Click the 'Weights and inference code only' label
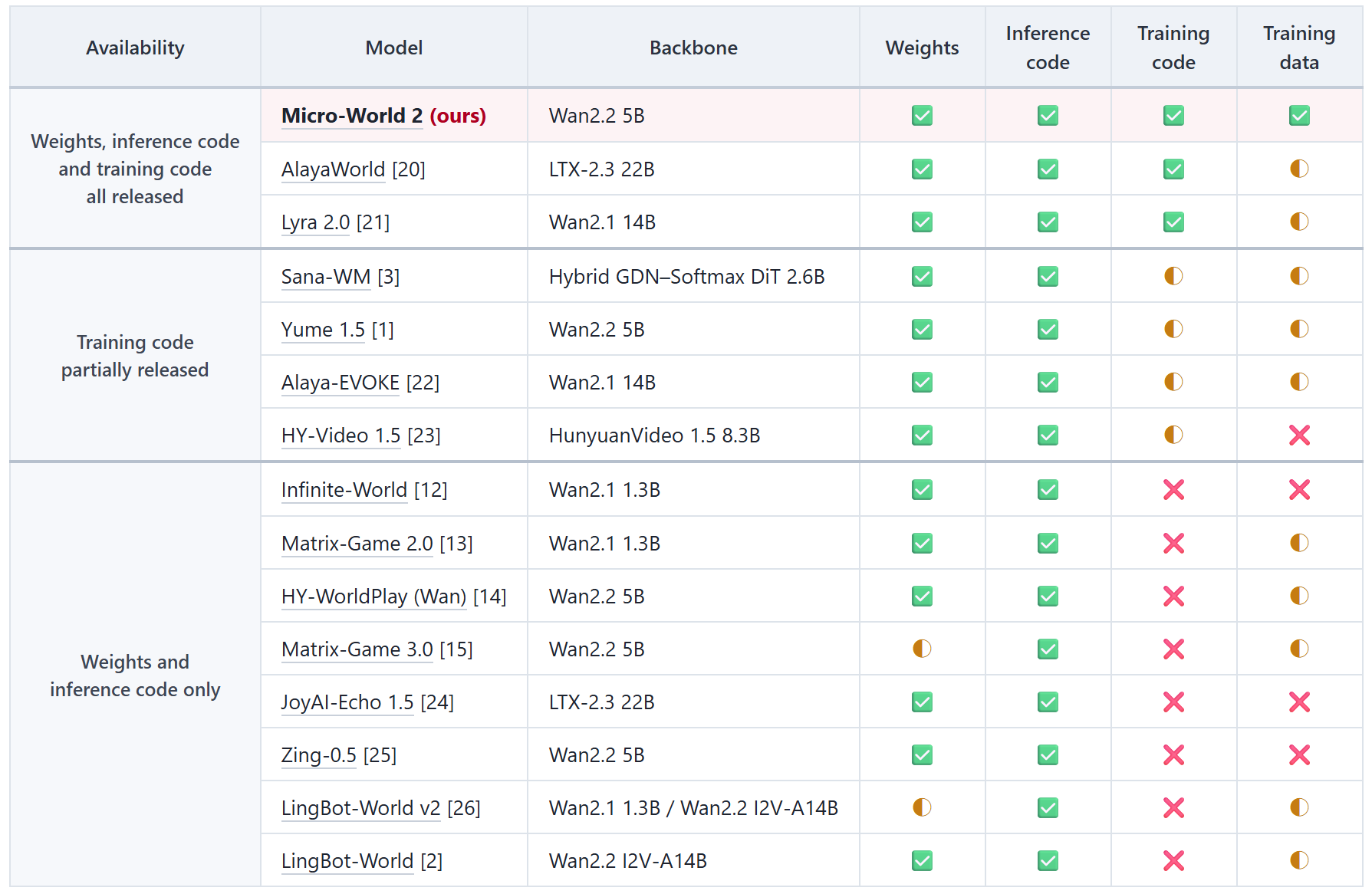1372x894 pixels. pyautogui.click(x=135, y=675)
